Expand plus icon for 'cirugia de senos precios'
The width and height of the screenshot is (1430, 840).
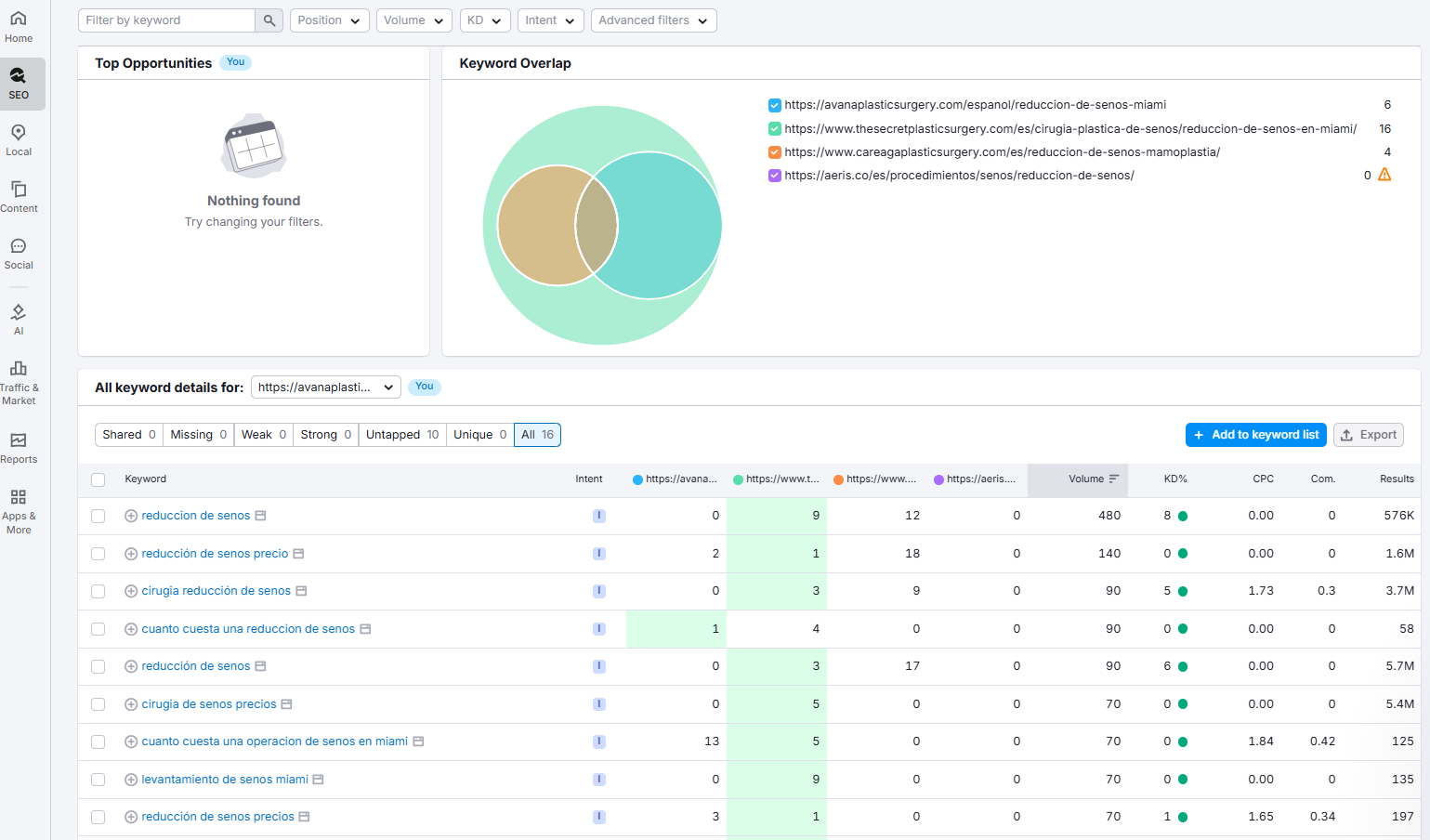tap(131, 704)
